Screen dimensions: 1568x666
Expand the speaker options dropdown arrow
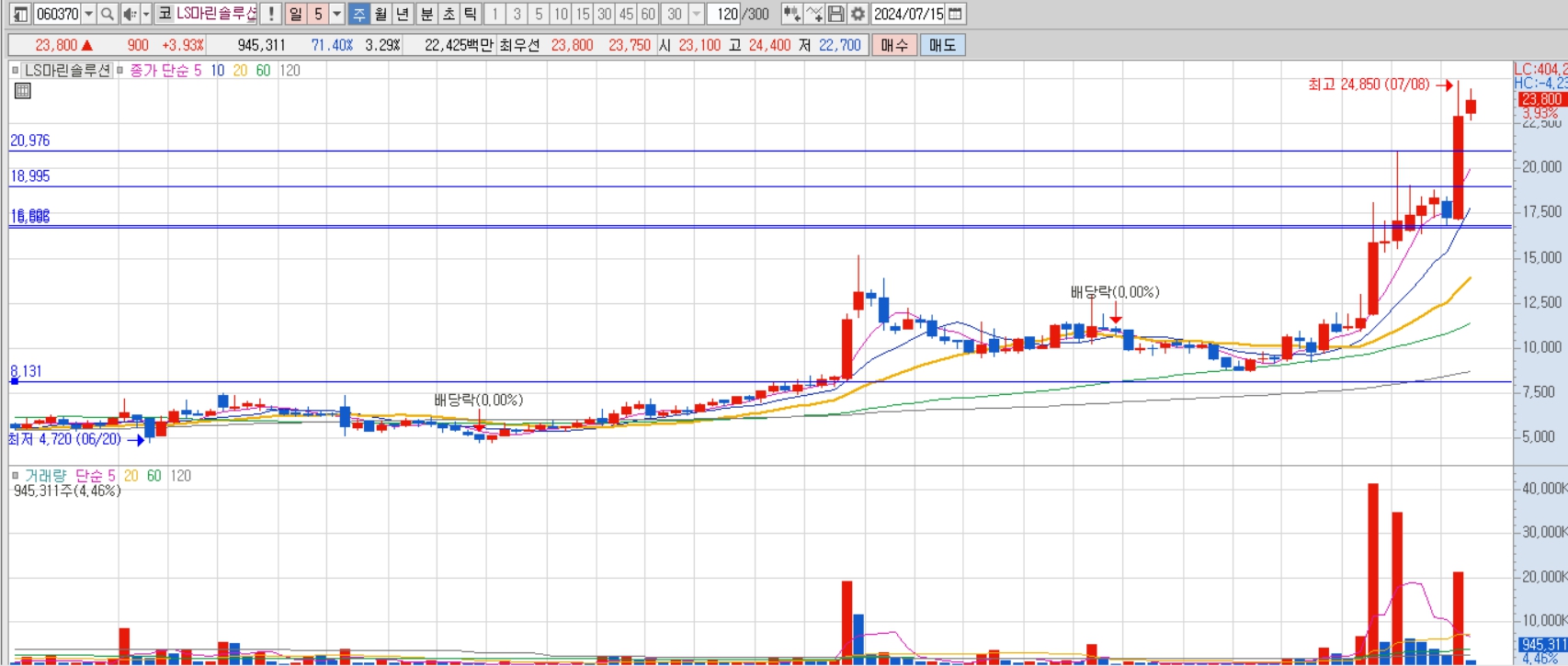click(x=146, y=14)
